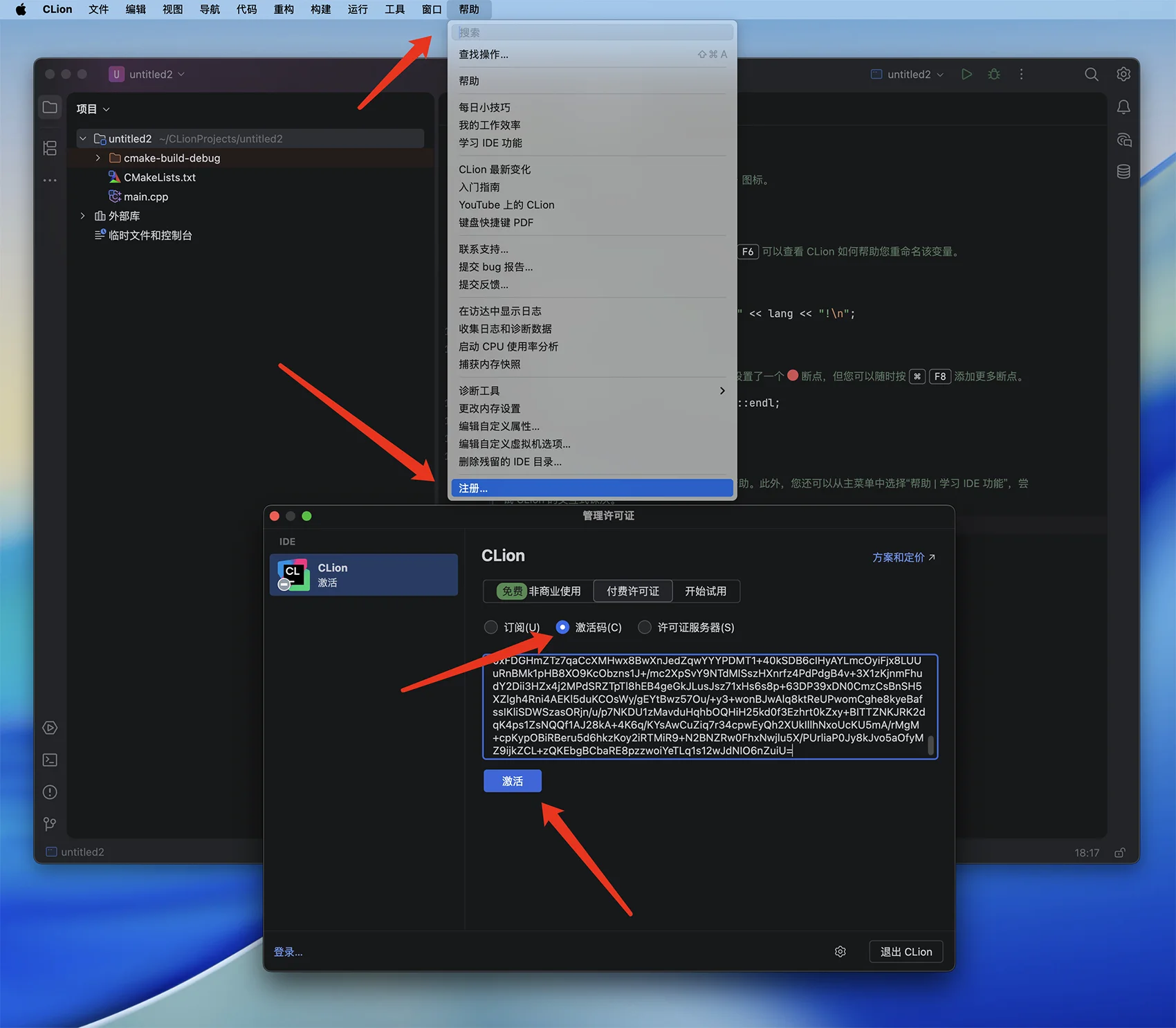Open the Structure tool window icon
1176x1028 pixels.
[x=50, y=148]
